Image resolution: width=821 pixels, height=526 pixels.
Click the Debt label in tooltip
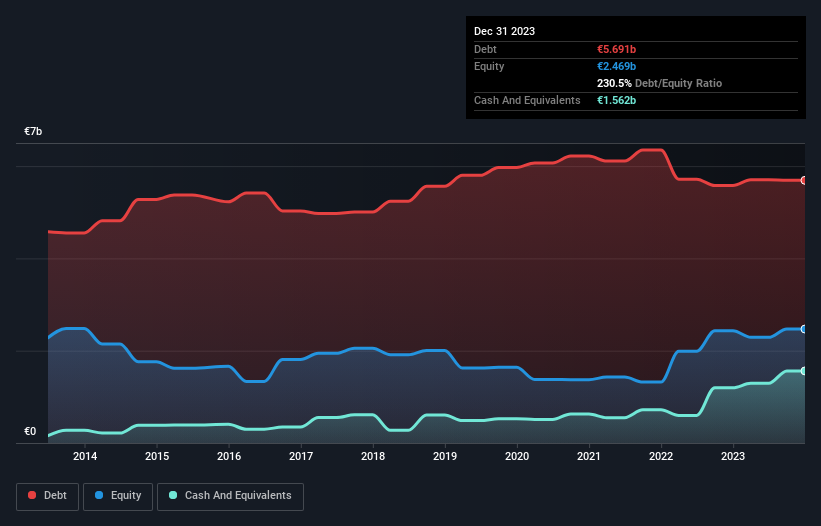485,49
